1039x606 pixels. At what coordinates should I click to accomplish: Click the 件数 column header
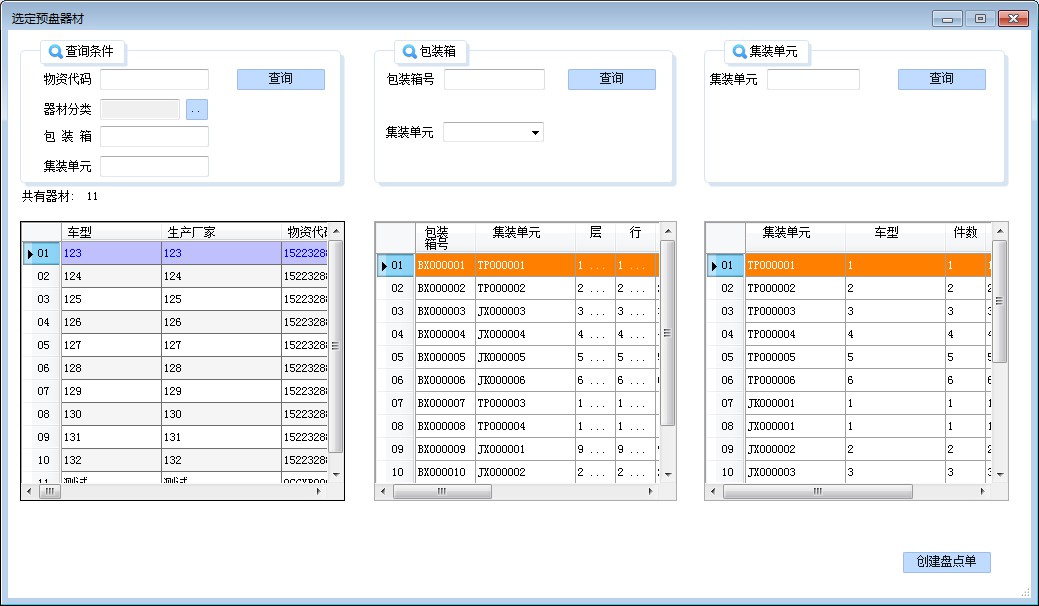[x=965, y=232]
